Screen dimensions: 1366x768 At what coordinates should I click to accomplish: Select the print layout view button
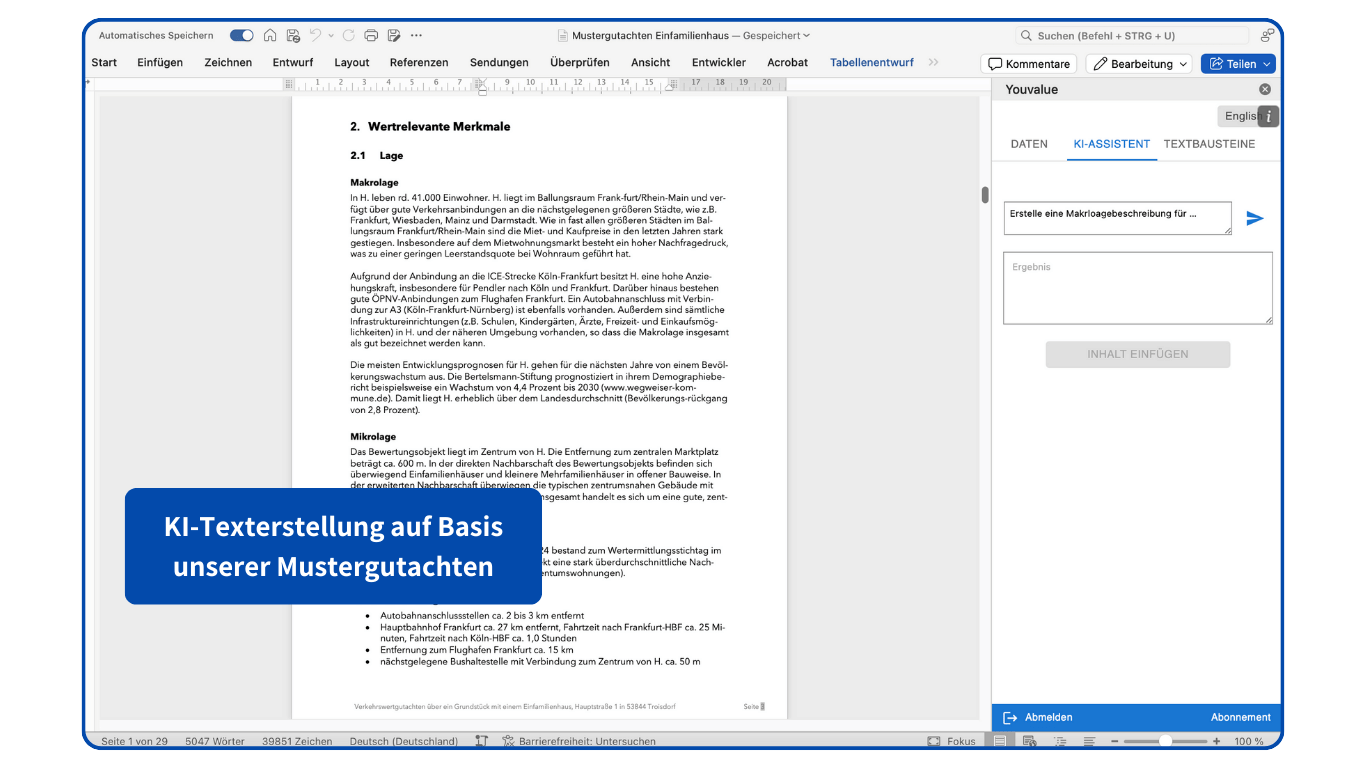1000,741
